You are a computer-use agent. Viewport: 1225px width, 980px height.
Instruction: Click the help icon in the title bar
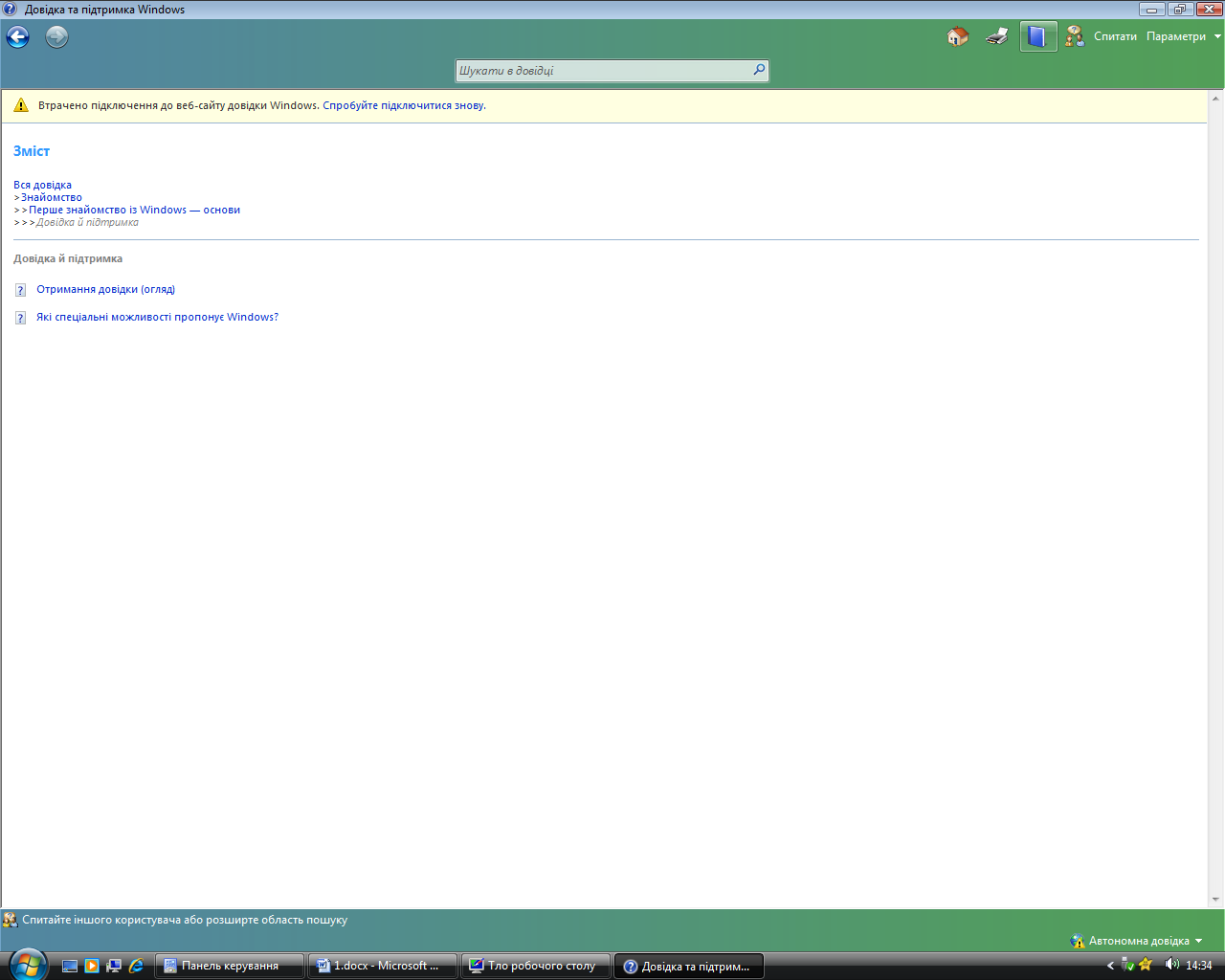(10, 9)
